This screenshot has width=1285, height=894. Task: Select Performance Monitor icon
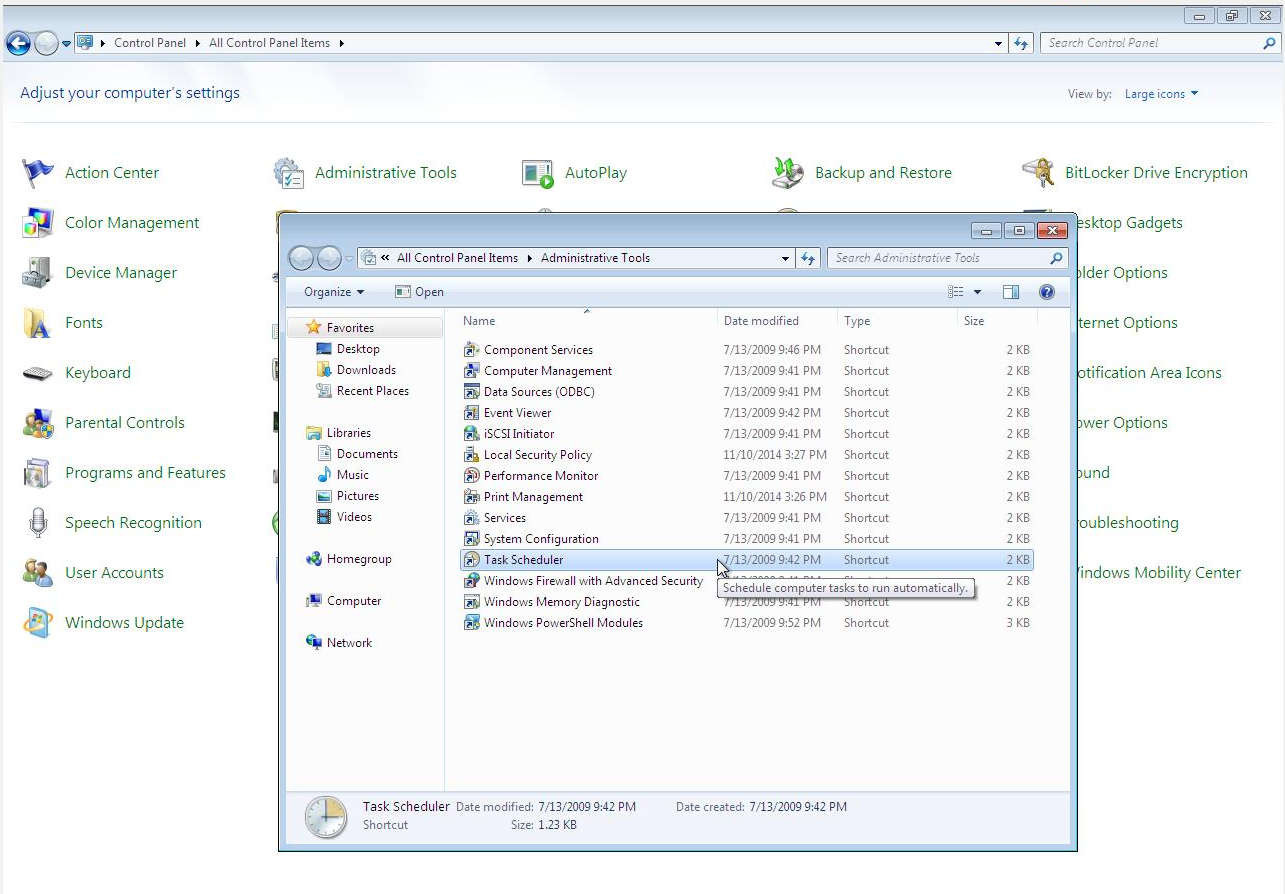(472, 476)
